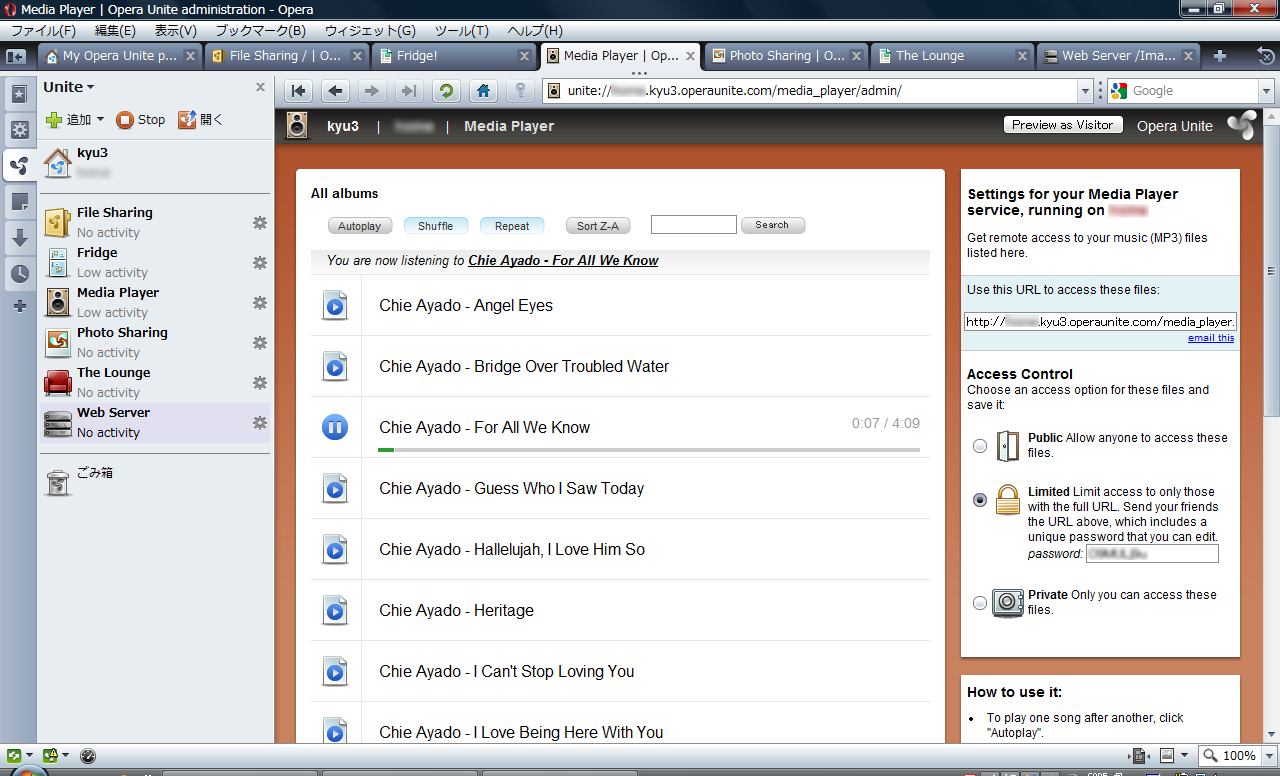Close the Unite side panel

(260, 88)
